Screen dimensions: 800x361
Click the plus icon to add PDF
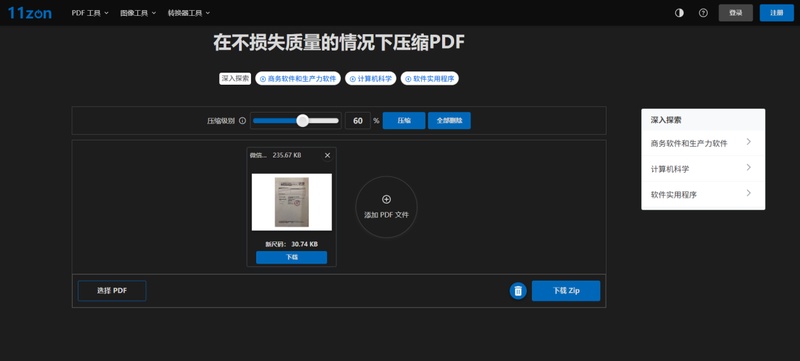(386, 199)
